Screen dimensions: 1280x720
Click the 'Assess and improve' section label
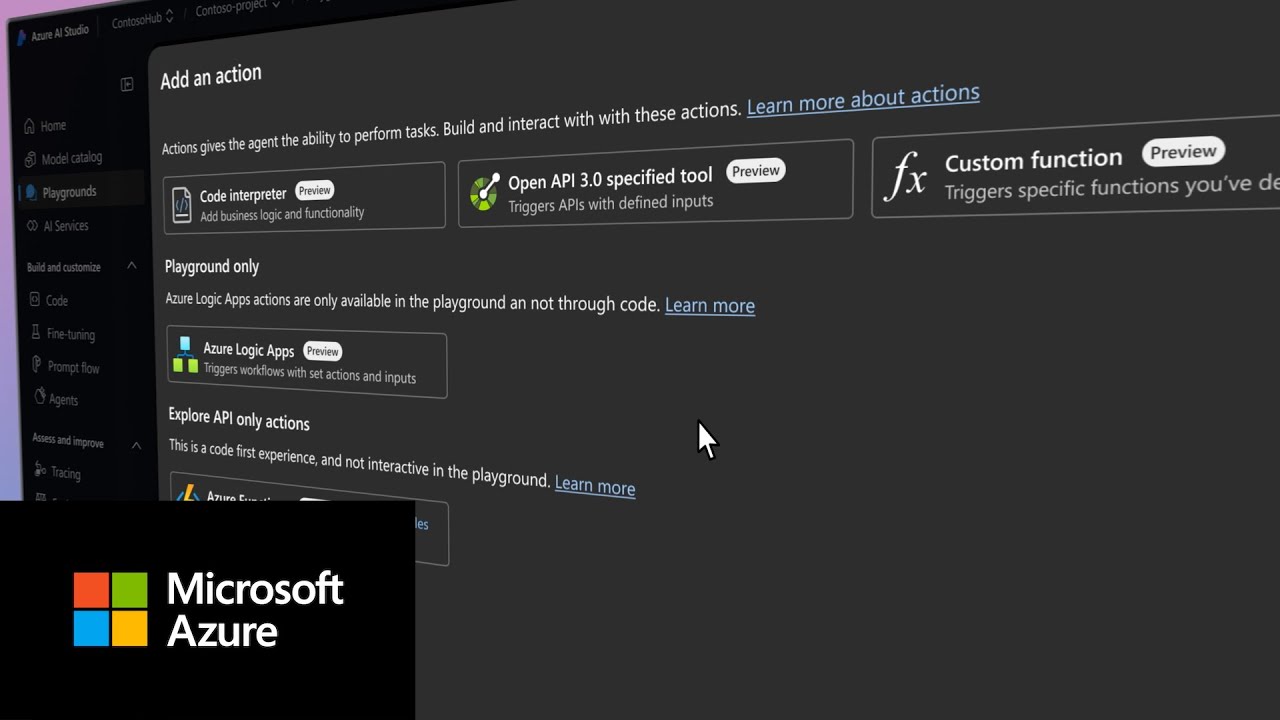point(68,440)
